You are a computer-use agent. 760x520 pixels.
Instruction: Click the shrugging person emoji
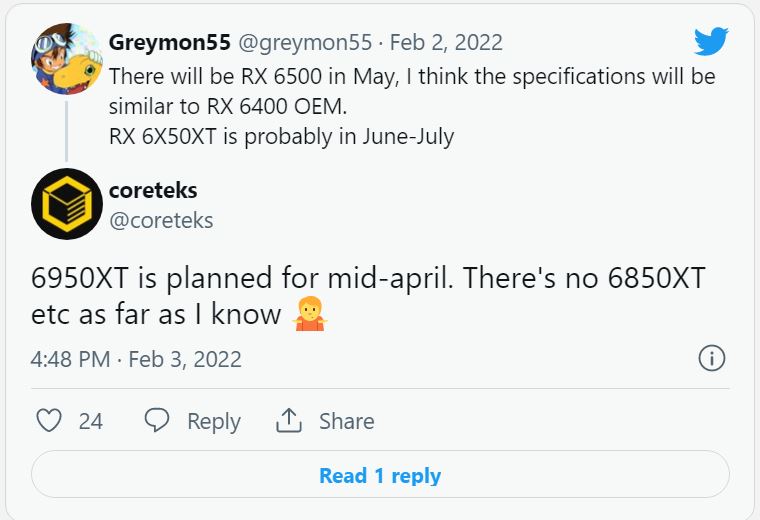(x=310, y=314)
